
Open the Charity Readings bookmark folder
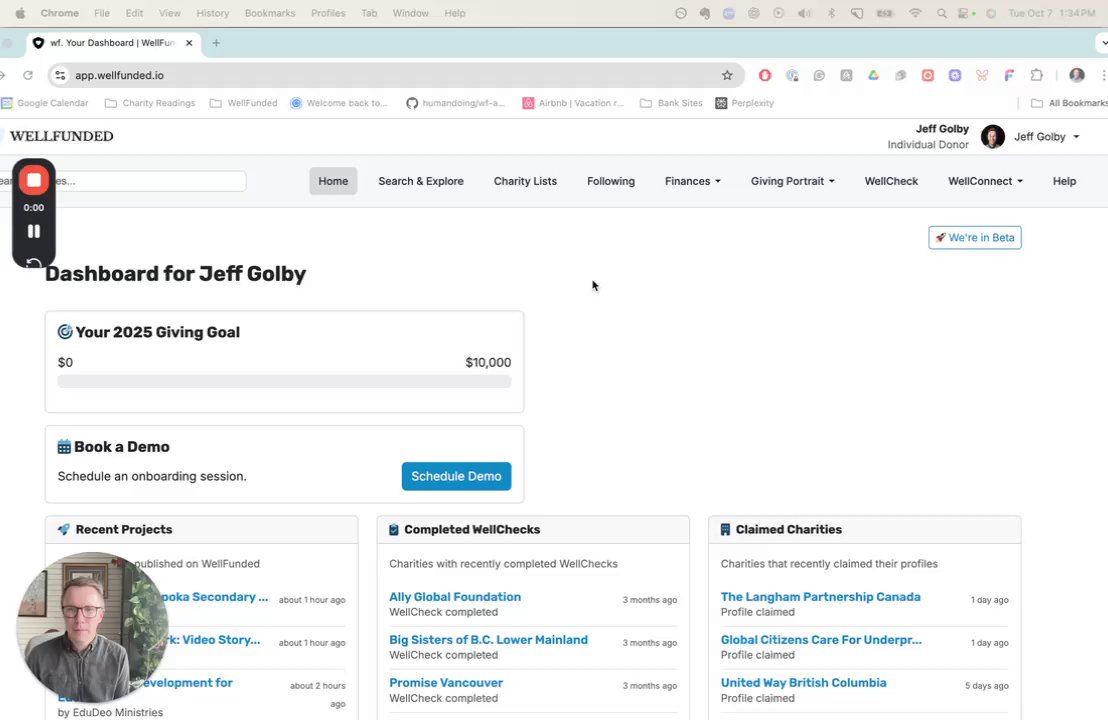pos(150,103)
